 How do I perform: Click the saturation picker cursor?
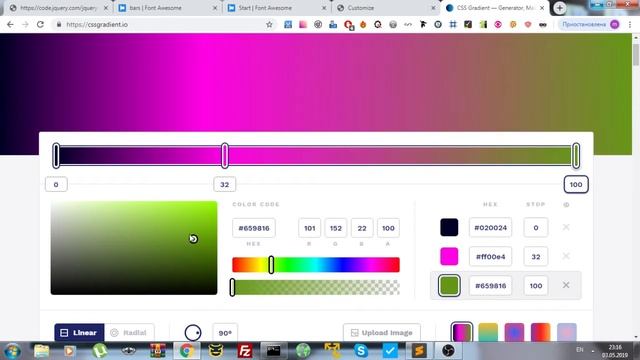point(193,239)
